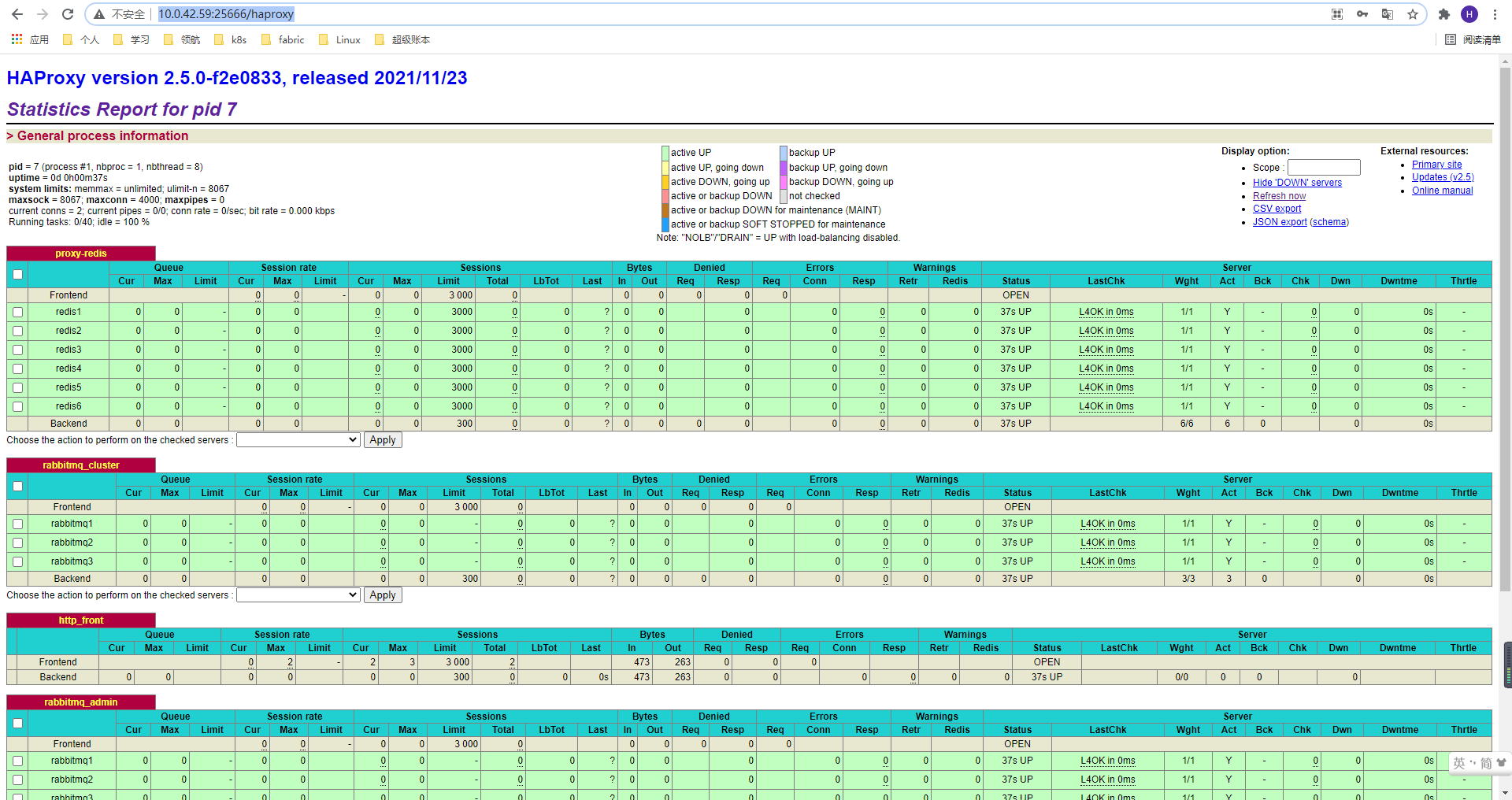Click the General process information heading
The image size is (1512, 800).
(x=103, y=136)
